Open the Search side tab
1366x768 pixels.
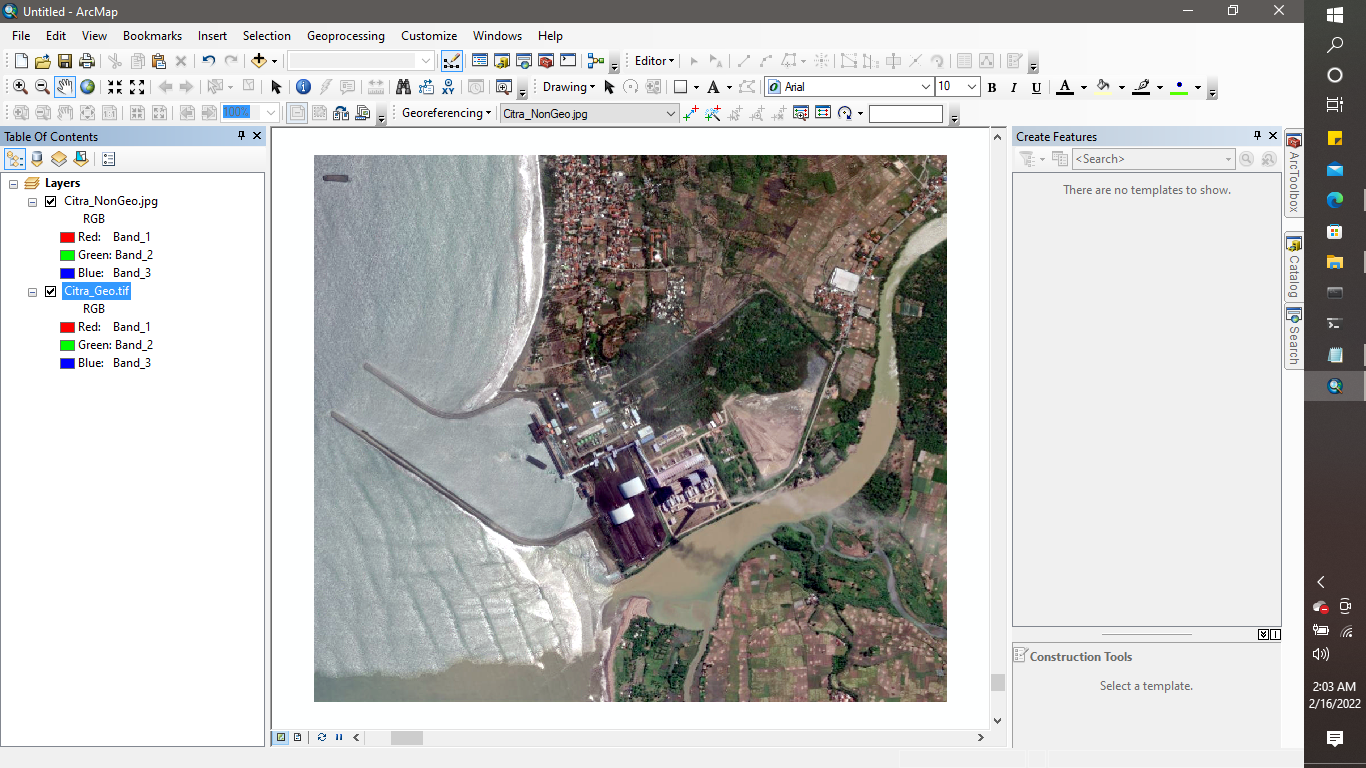1293,336
